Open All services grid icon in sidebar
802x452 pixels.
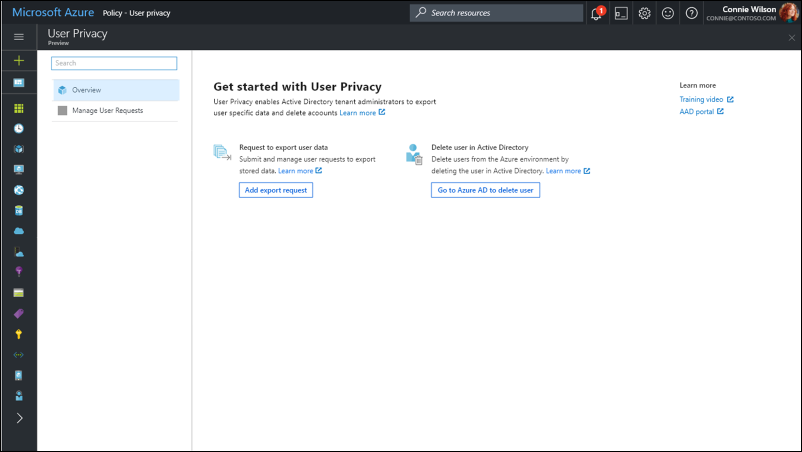click(x=18, y=108)
